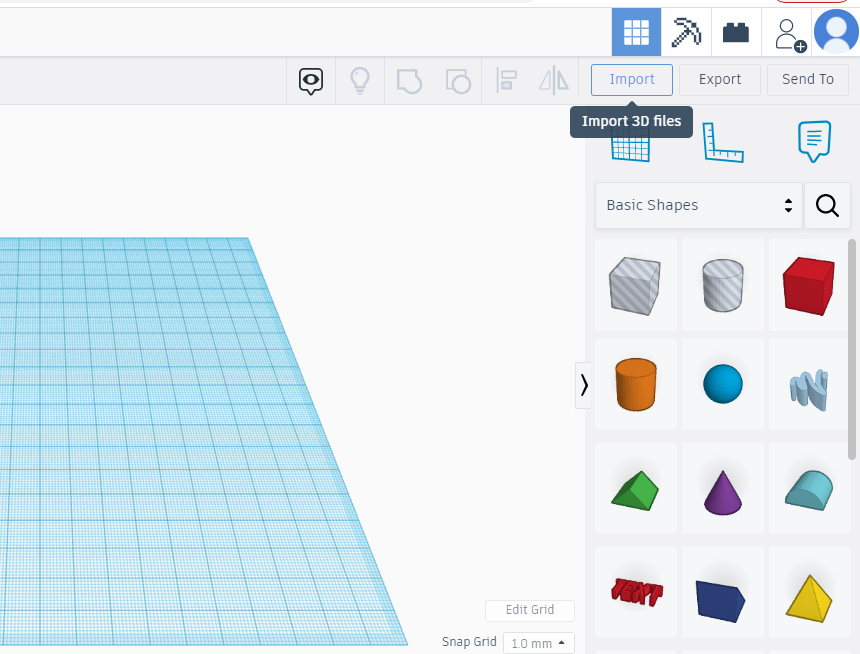Open the Basic Shapes dropdown
This screenshot has width=860, height=654.
[697, 205]
